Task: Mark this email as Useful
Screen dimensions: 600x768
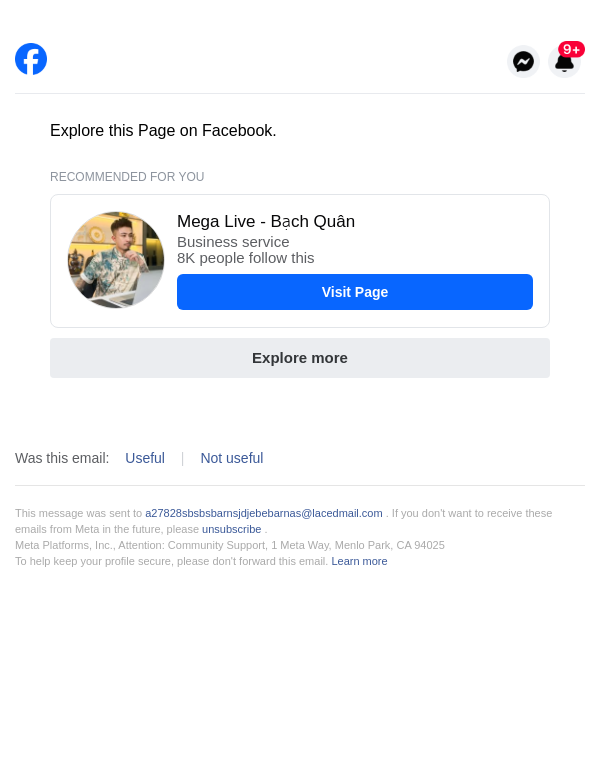Action: 145,458
